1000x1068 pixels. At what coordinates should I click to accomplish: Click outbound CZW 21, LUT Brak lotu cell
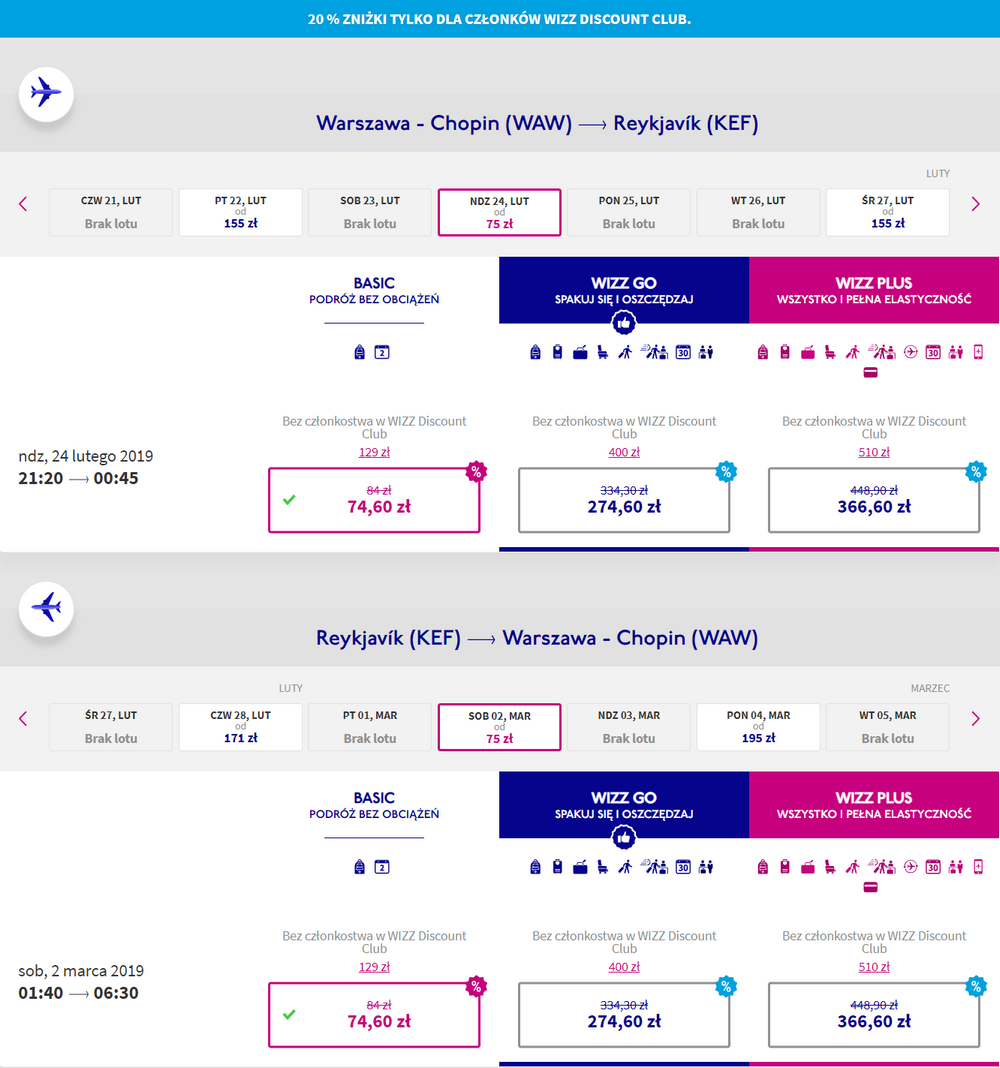click(x=111, y=213)
